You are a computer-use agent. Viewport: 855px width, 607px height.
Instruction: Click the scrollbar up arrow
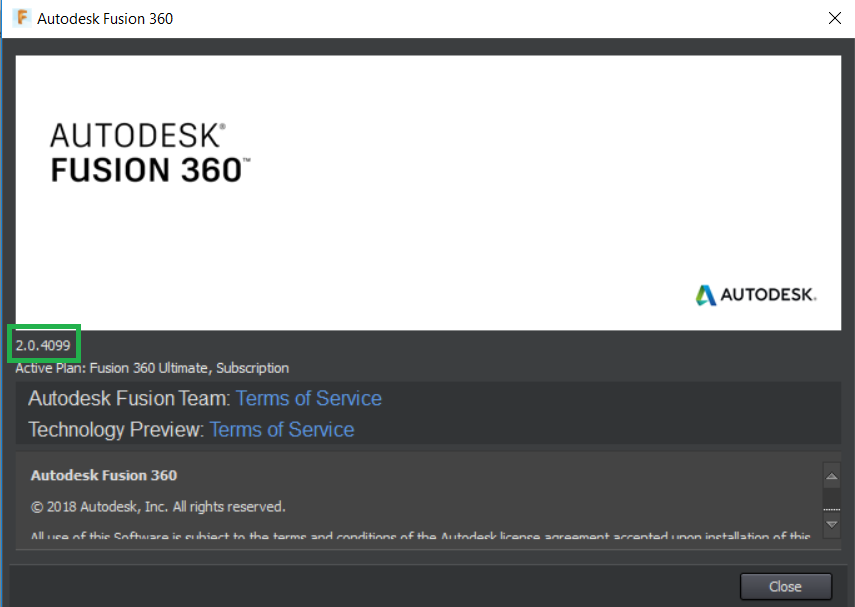click(832, 476)
